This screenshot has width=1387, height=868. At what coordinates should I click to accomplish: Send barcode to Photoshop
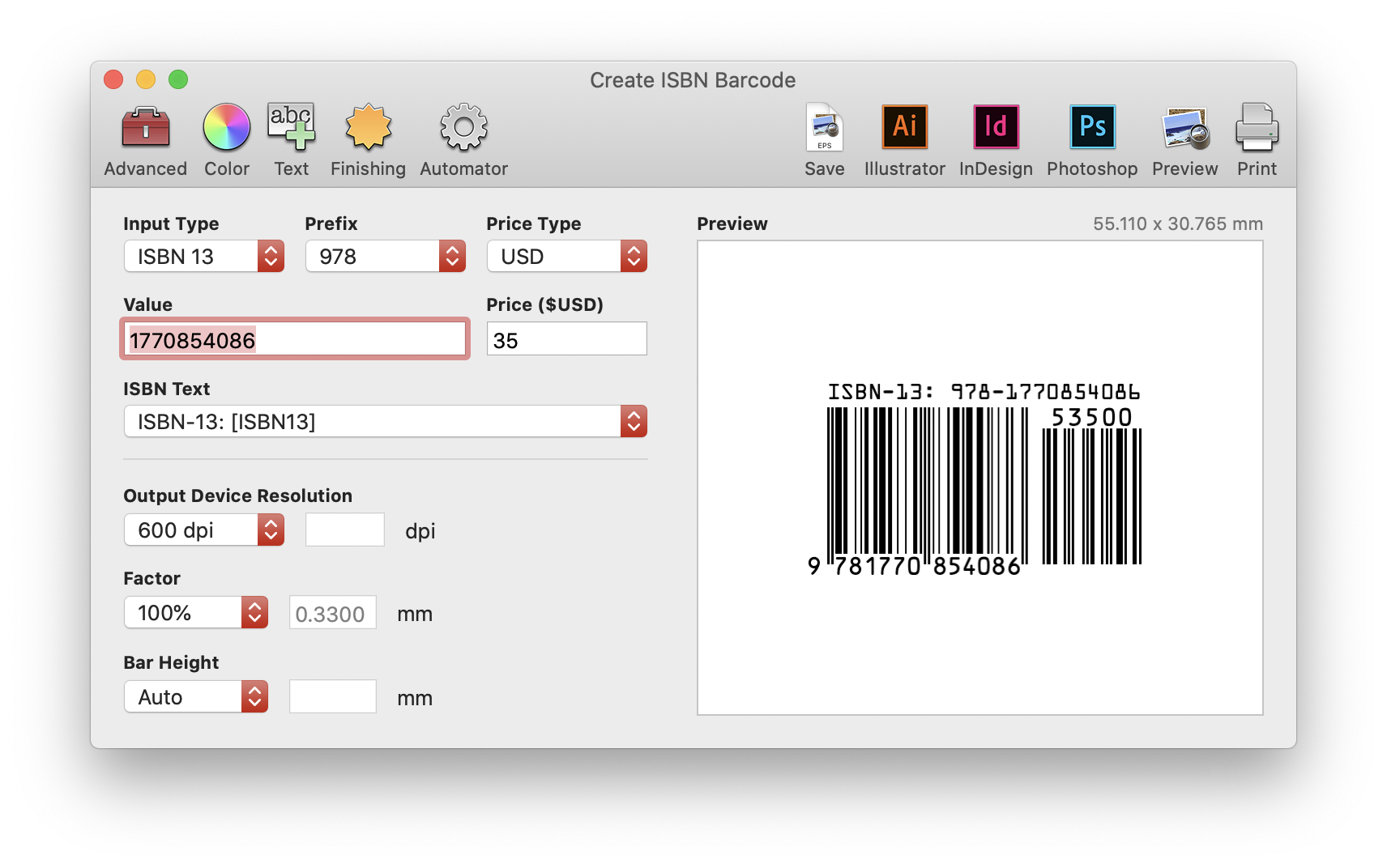click(x=1092, y=139)
